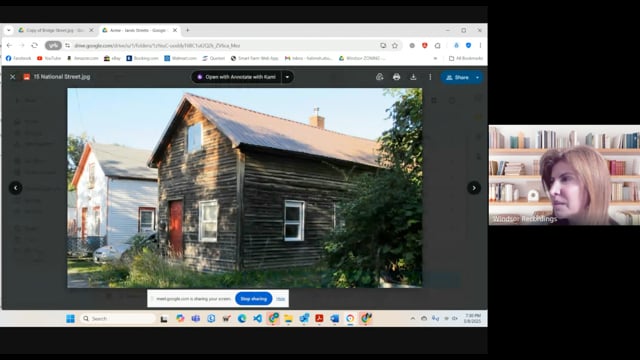The width and height of the screenshot is (640, 360).
Task: Click the Share button
Action: pos(457,77)
